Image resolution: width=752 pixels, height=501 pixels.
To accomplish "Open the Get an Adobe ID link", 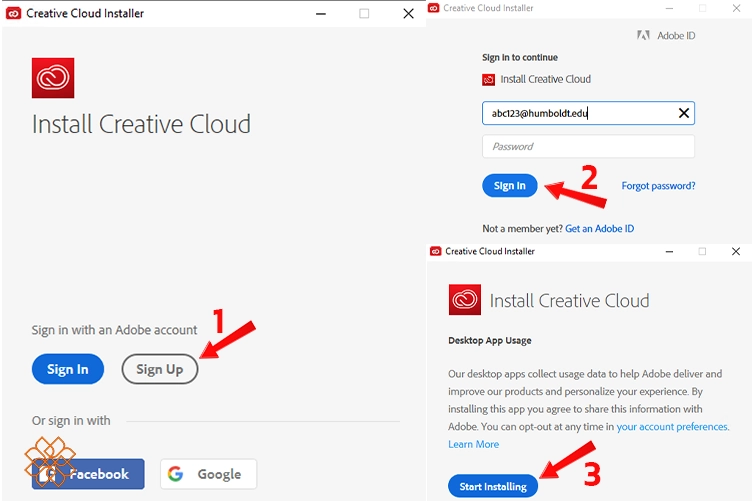I will (x=599, y=229).
